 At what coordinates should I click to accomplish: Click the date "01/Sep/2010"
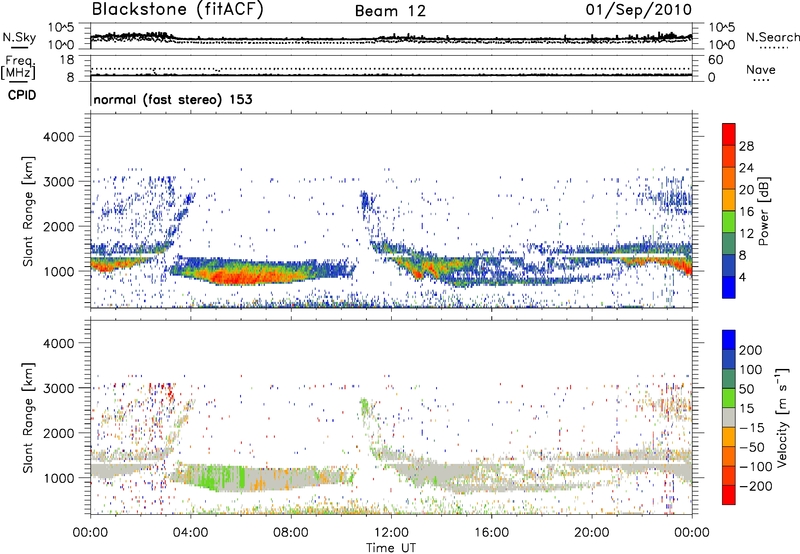(x=639, y=10)
